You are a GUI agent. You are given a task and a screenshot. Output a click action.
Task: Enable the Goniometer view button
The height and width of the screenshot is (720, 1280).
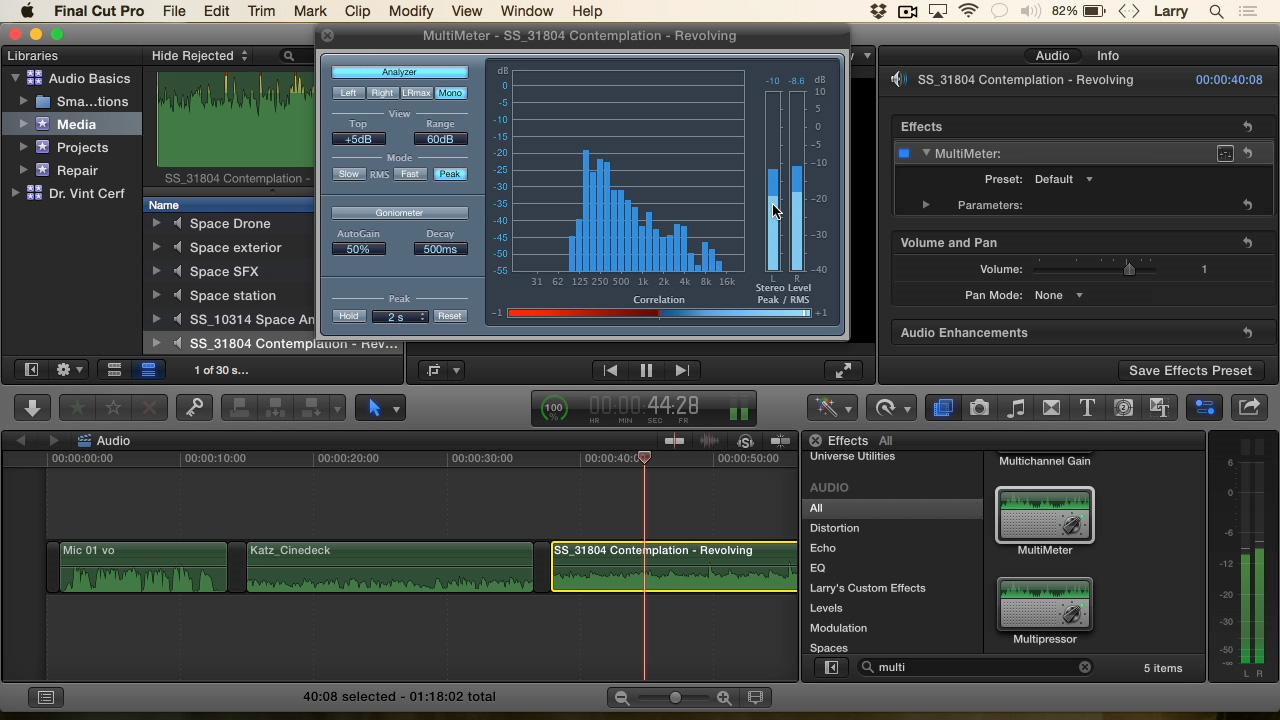click(x=399, y=213)
